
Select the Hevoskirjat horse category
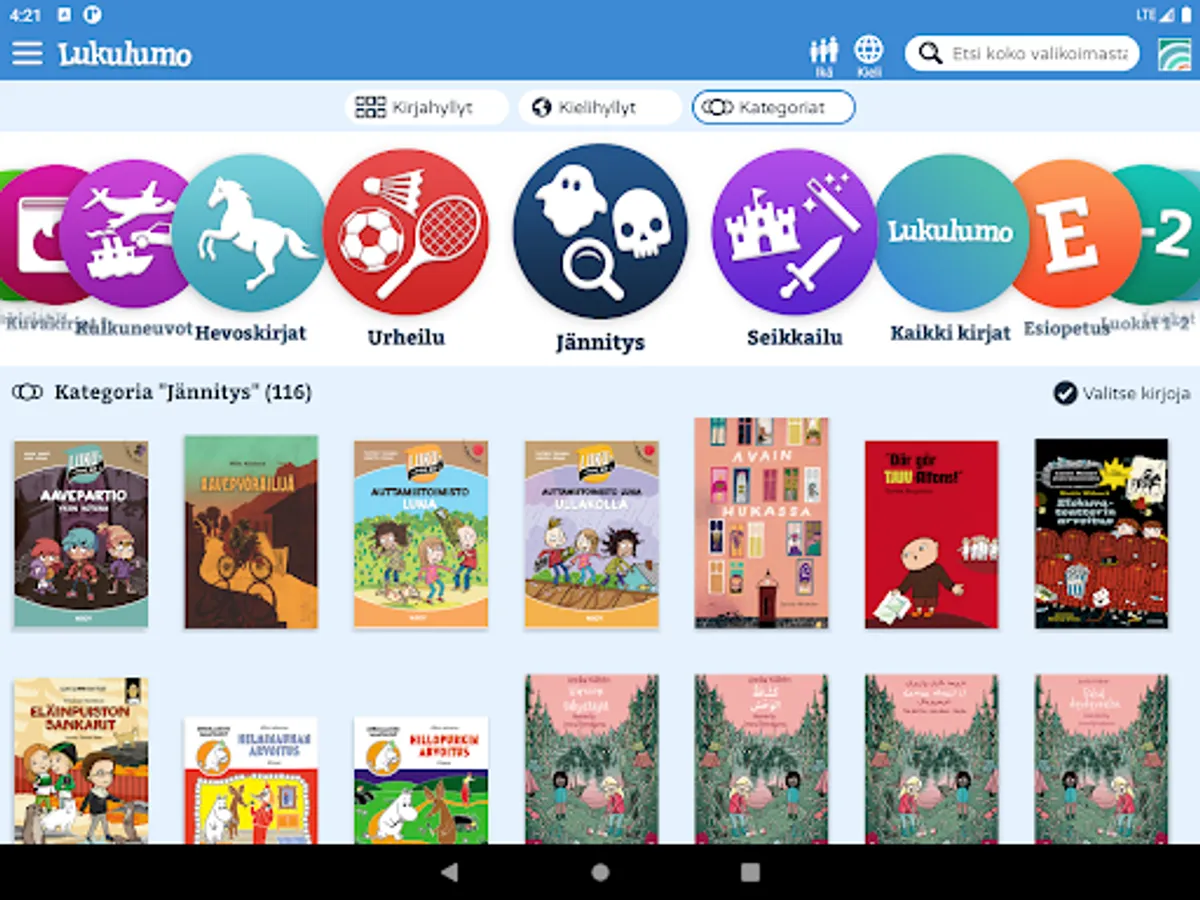[x=250, y=233]
